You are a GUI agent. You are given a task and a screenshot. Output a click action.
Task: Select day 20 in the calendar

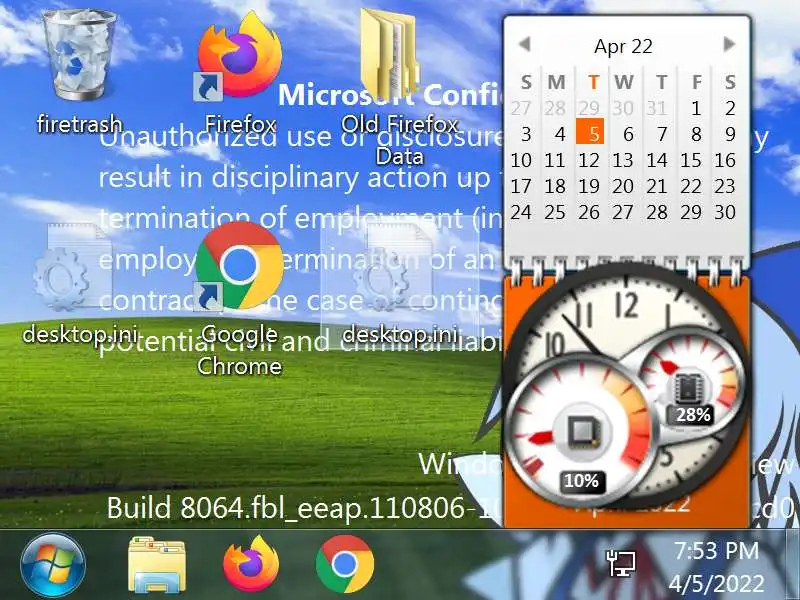(x=623, y=186)
